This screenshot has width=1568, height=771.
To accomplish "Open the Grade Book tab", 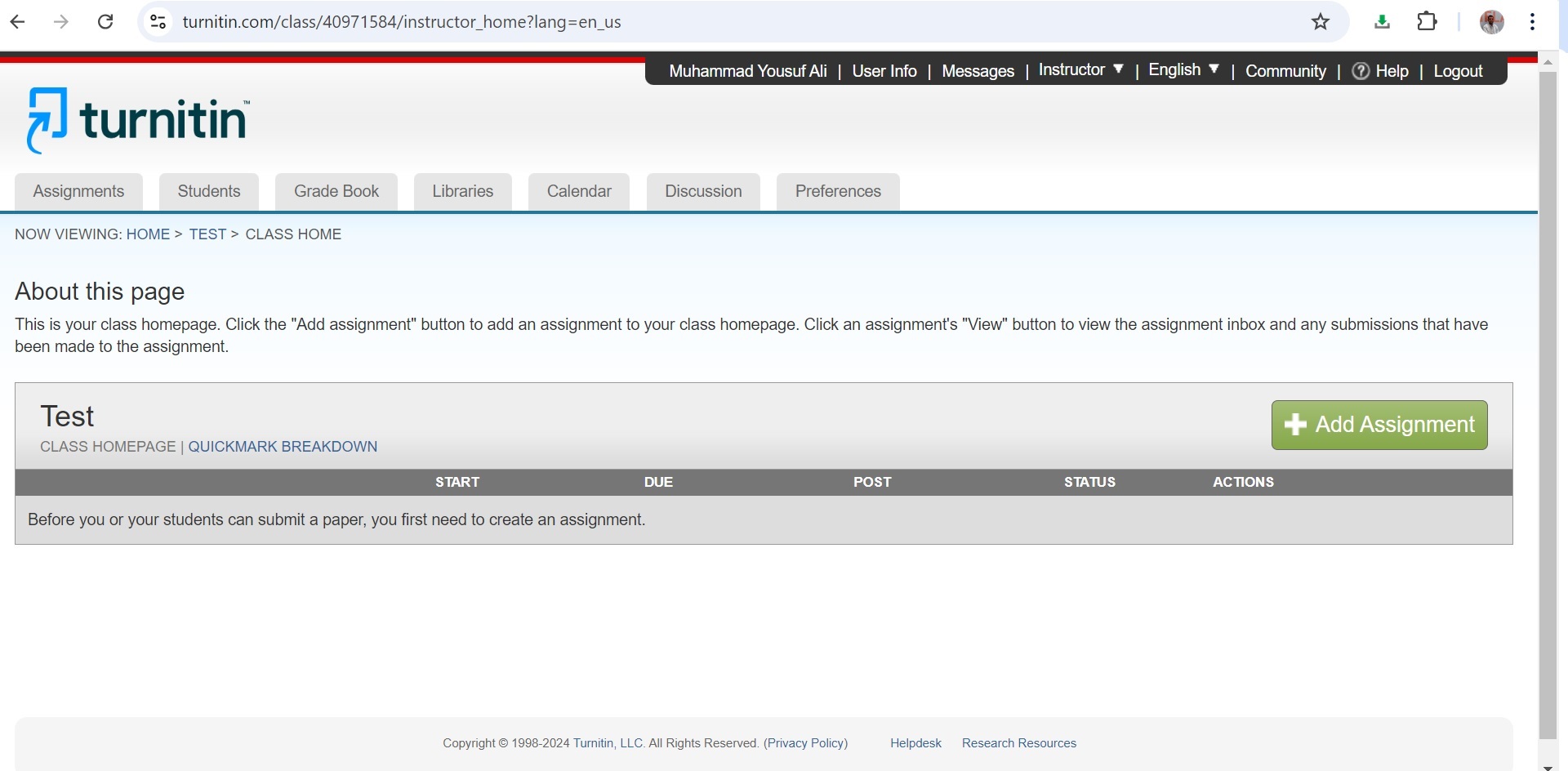I will pyautogui.click(x=336, y=192).
